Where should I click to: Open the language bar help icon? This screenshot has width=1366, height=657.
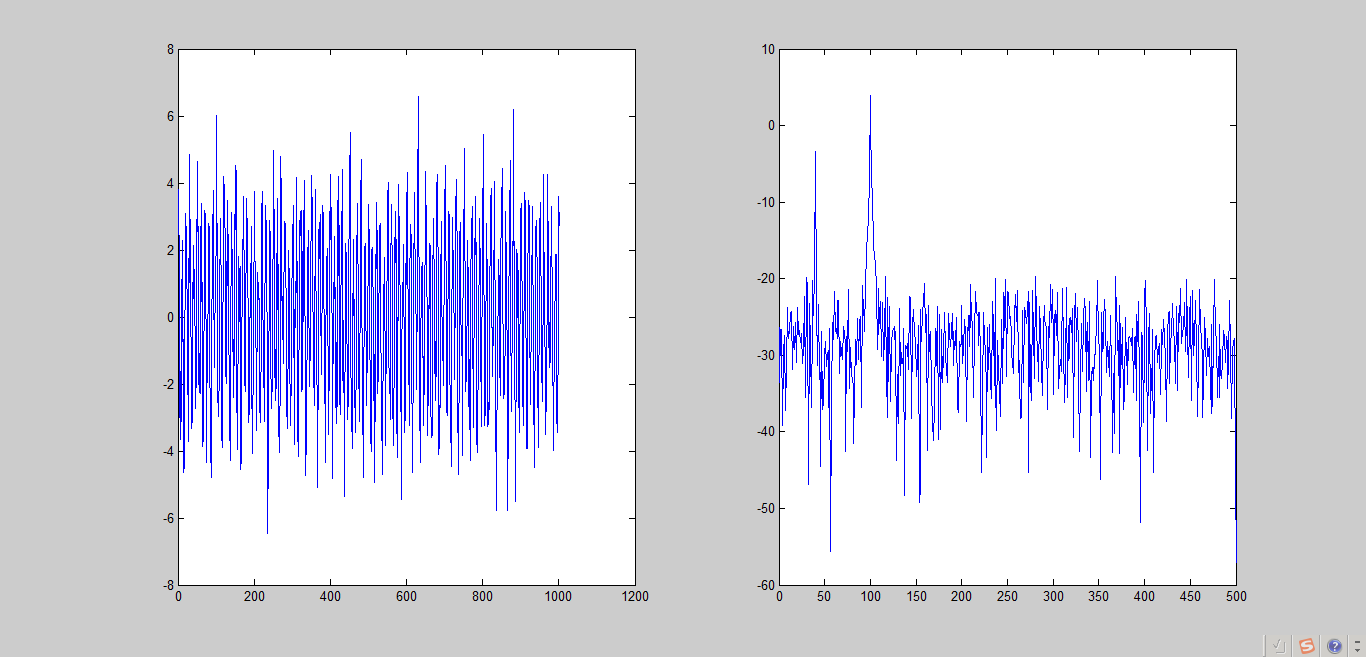tap(1334, 646)
